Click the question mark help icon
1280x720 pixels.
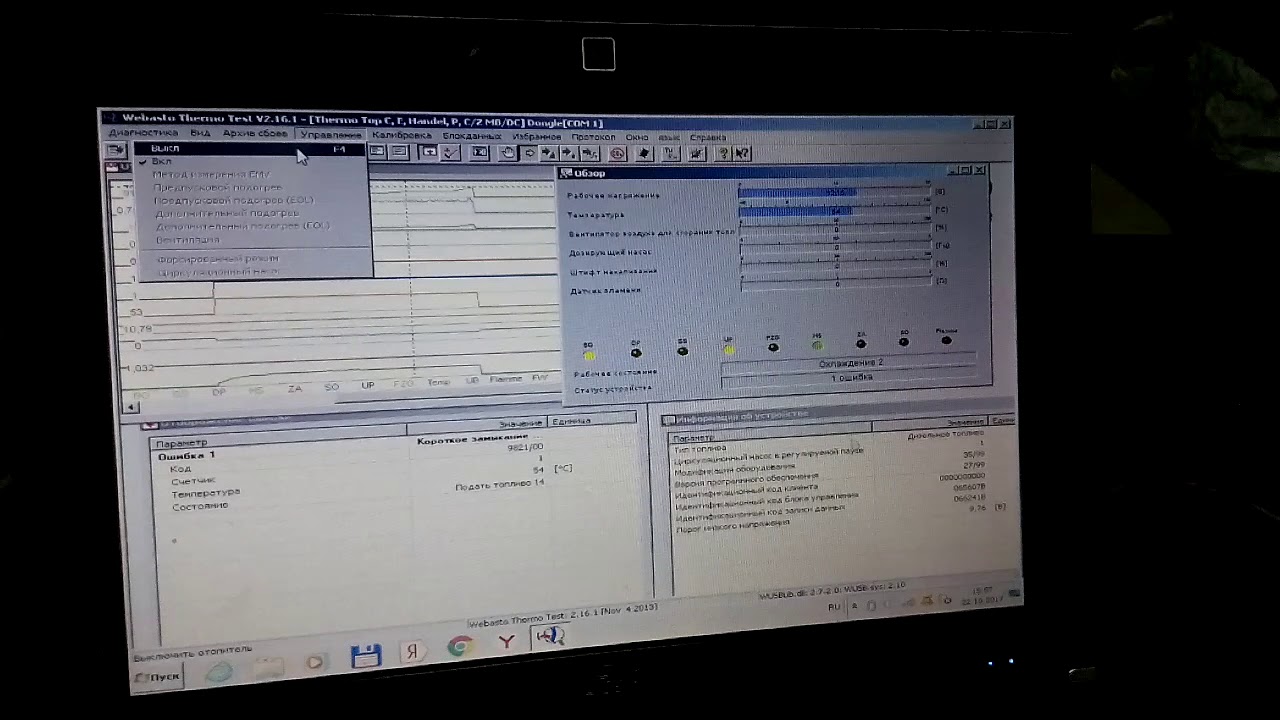pyautogui.click(x=722, y=154)
